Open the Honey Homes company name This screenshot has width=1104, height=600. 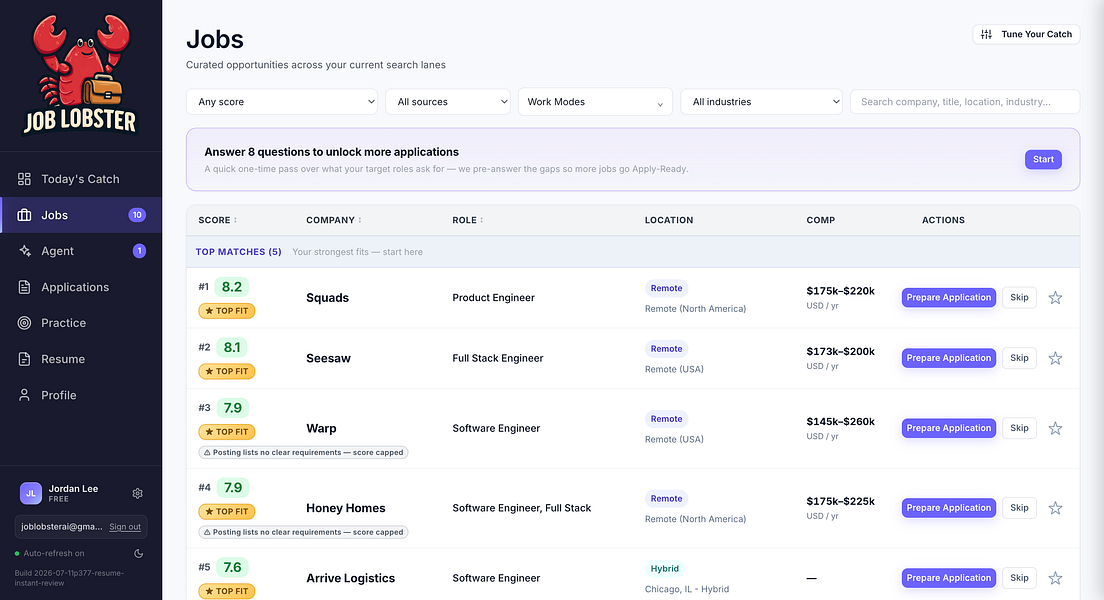pyautogui.click(x=346, y=508)
